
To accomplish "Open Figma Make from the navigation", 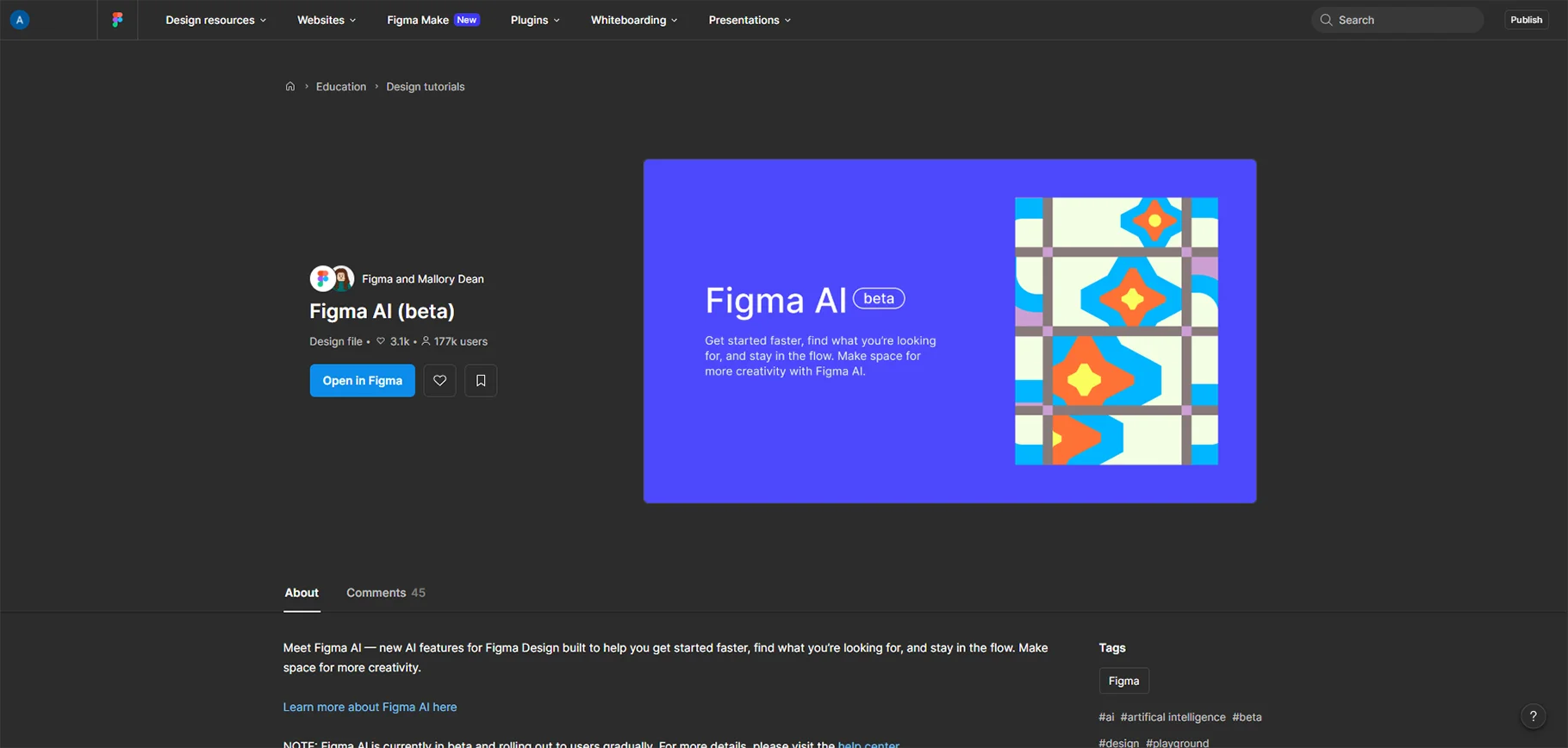I will [433, 20].
